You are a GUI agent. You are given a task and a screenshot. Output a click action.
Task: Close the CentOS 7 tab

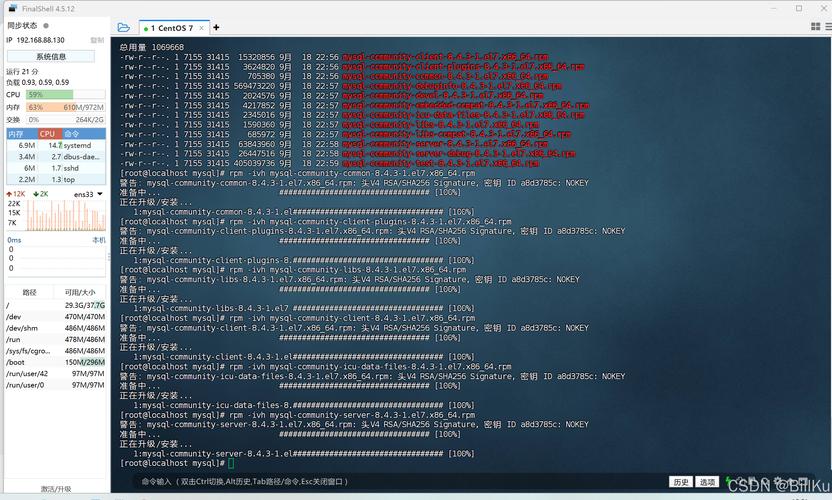(x=202, y=28)
